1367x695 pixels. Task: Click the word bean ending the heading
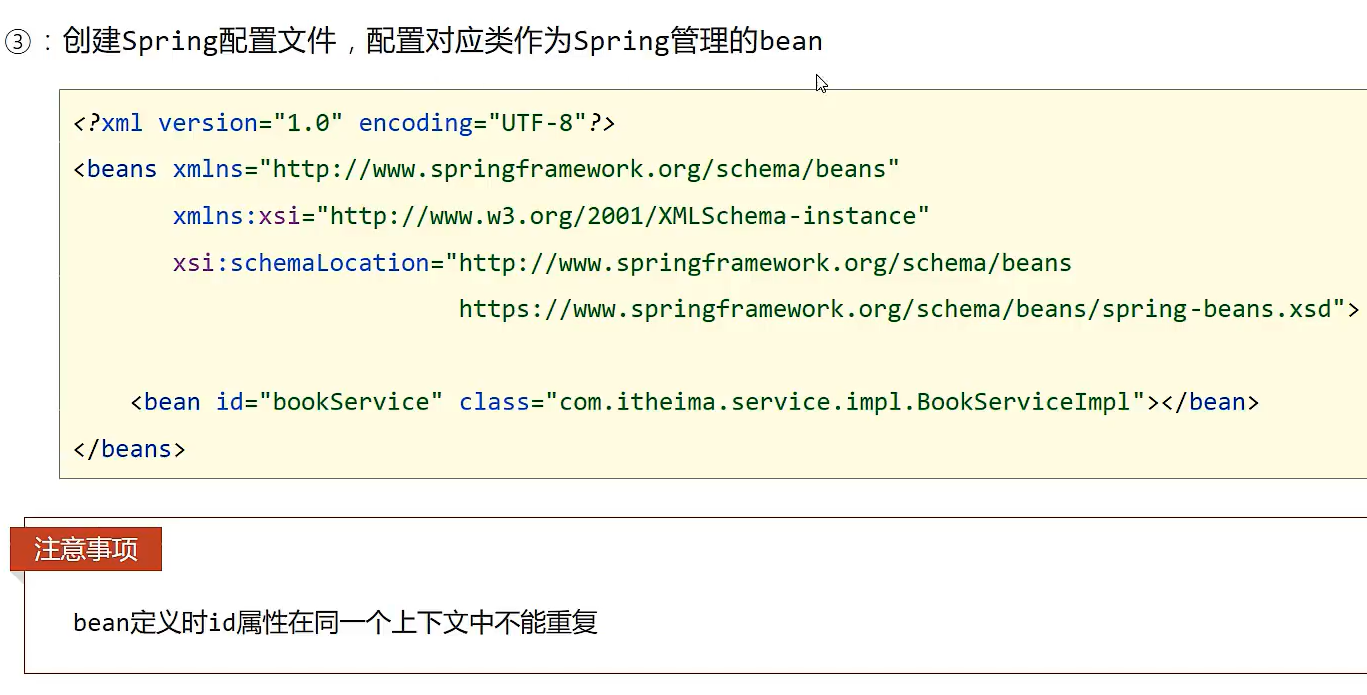(x=790, y=42)
